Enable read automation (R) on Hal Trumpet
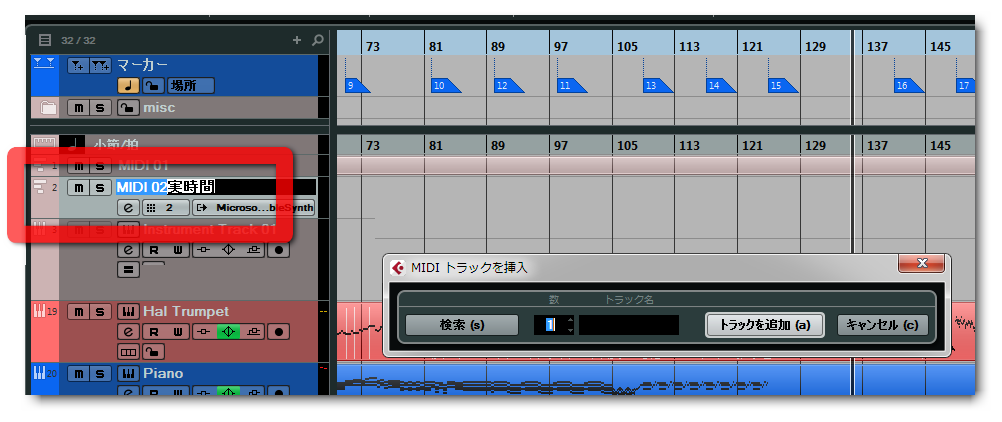The image size is (1002, 422). click(x=153, y=332)
